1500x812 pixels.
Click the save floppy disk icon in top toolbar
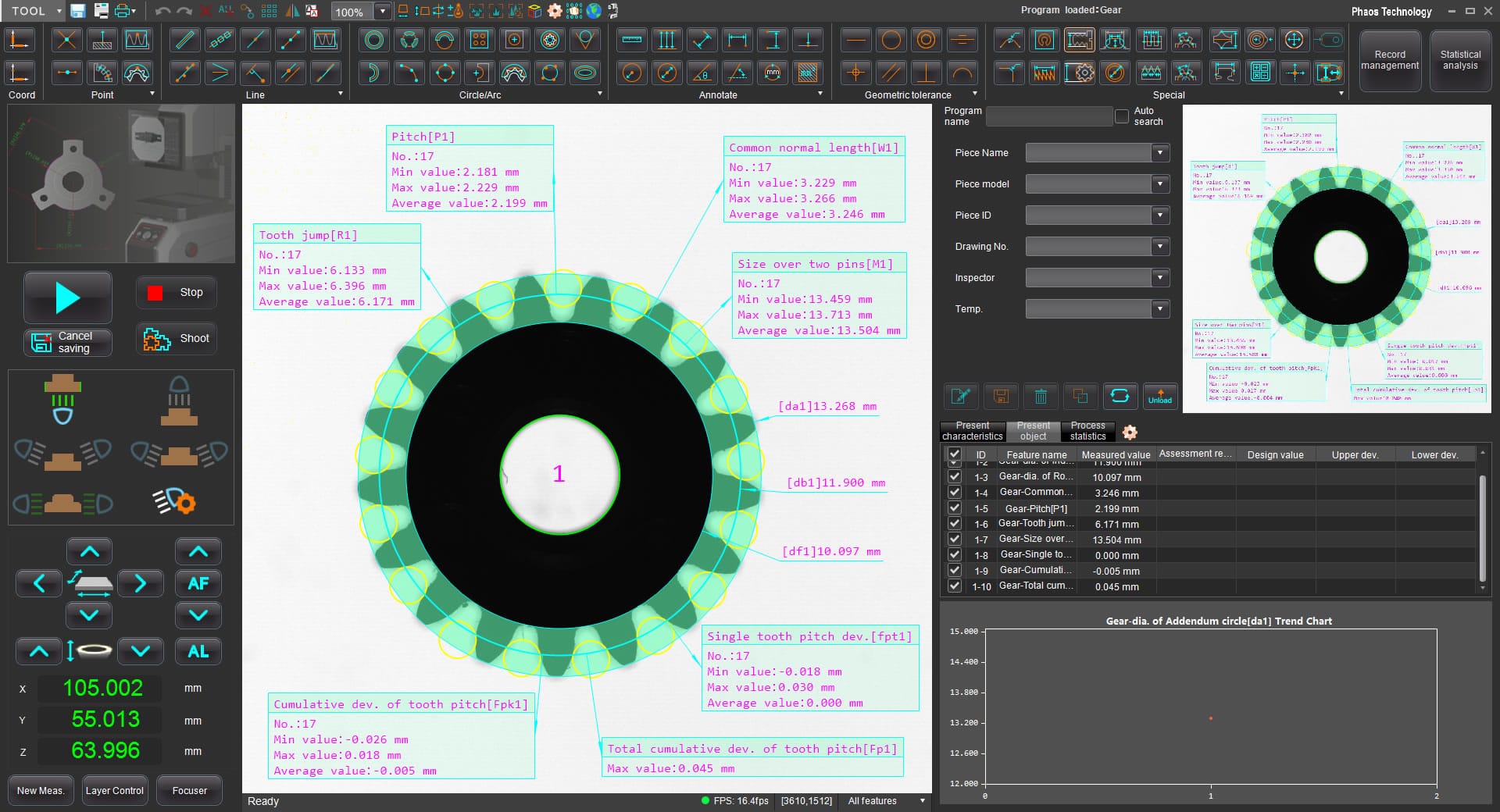(77, 11)
